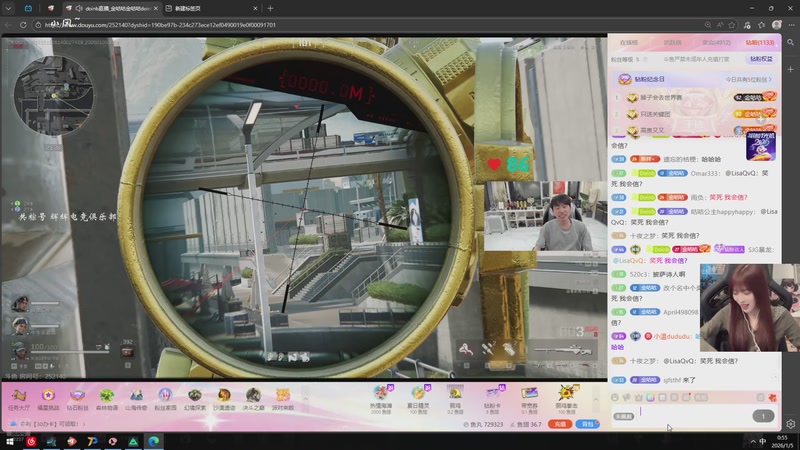Open the browser profile avatar
Screen dimensions: 800x450
pos(777,24)
